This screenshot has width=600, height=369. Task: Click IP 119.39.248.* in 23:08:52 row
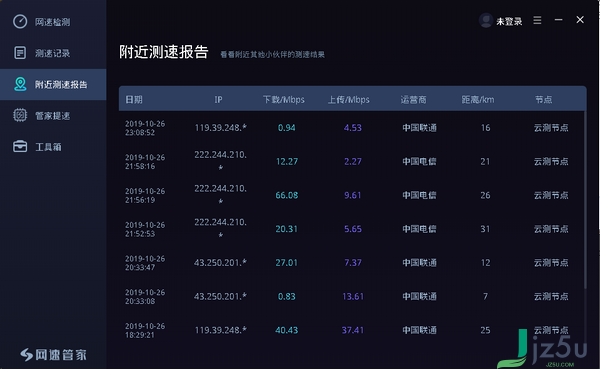tap(220, 127)
